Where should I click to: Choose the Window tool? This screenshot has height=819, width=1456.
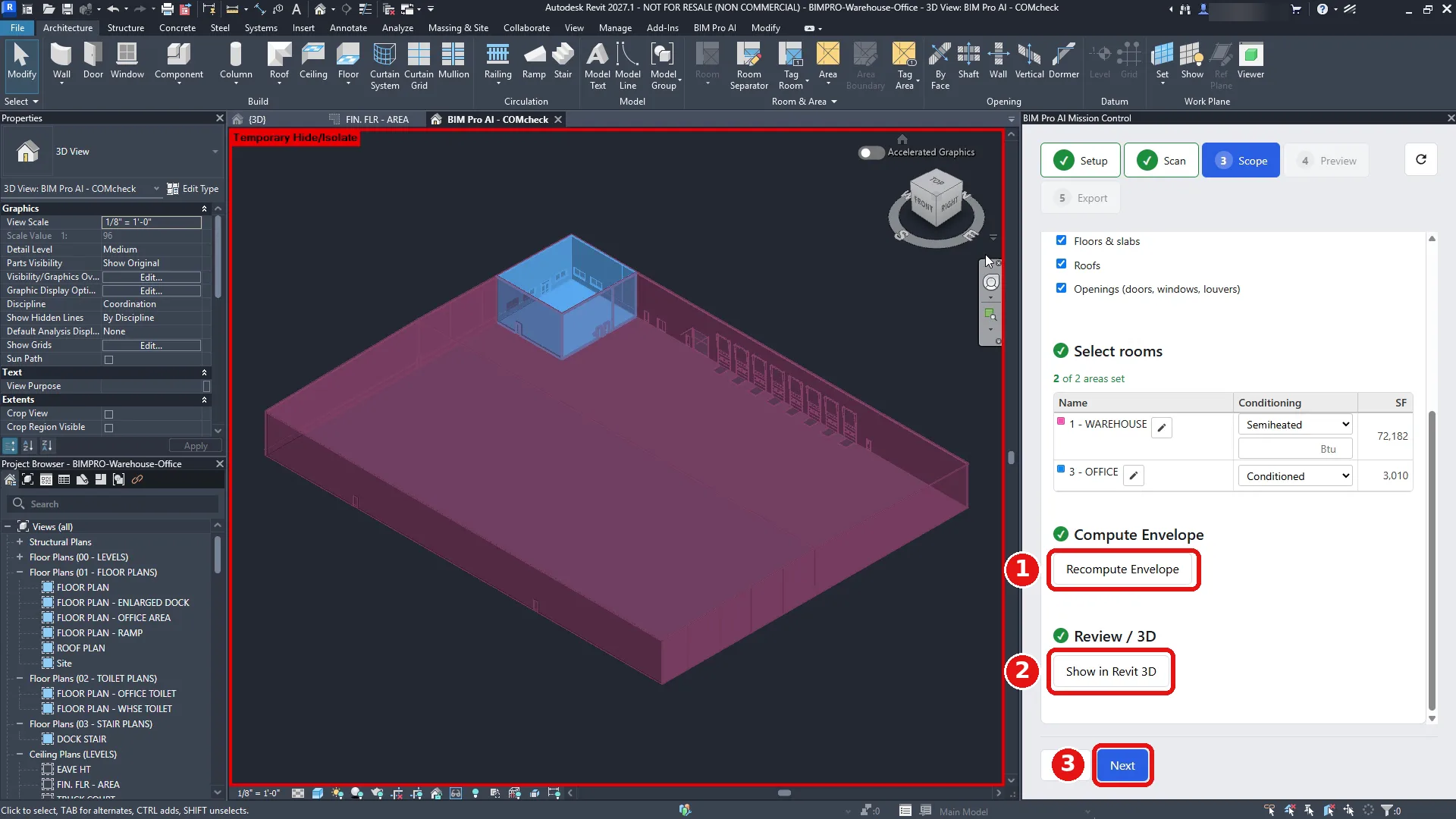pyautogui.click(x=127, y=61)
